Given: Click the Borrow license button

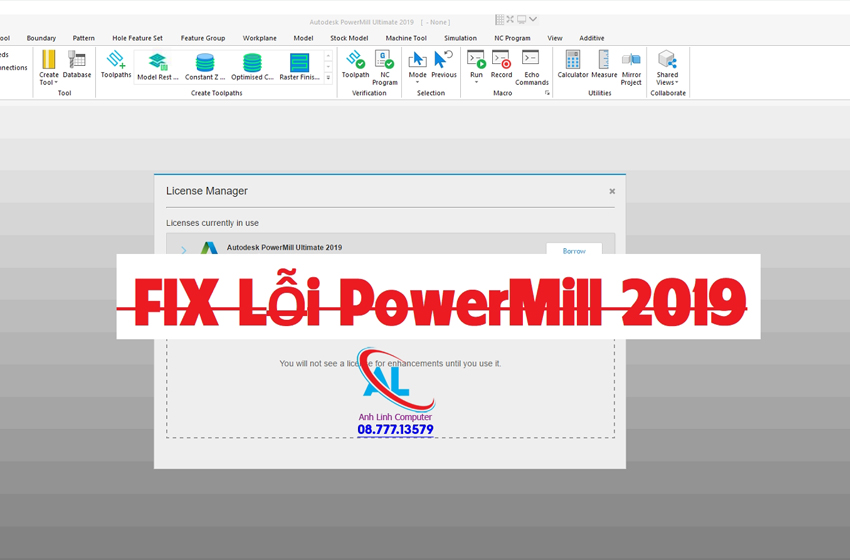Looking at the screenshot, I should [x=574, y=251].
